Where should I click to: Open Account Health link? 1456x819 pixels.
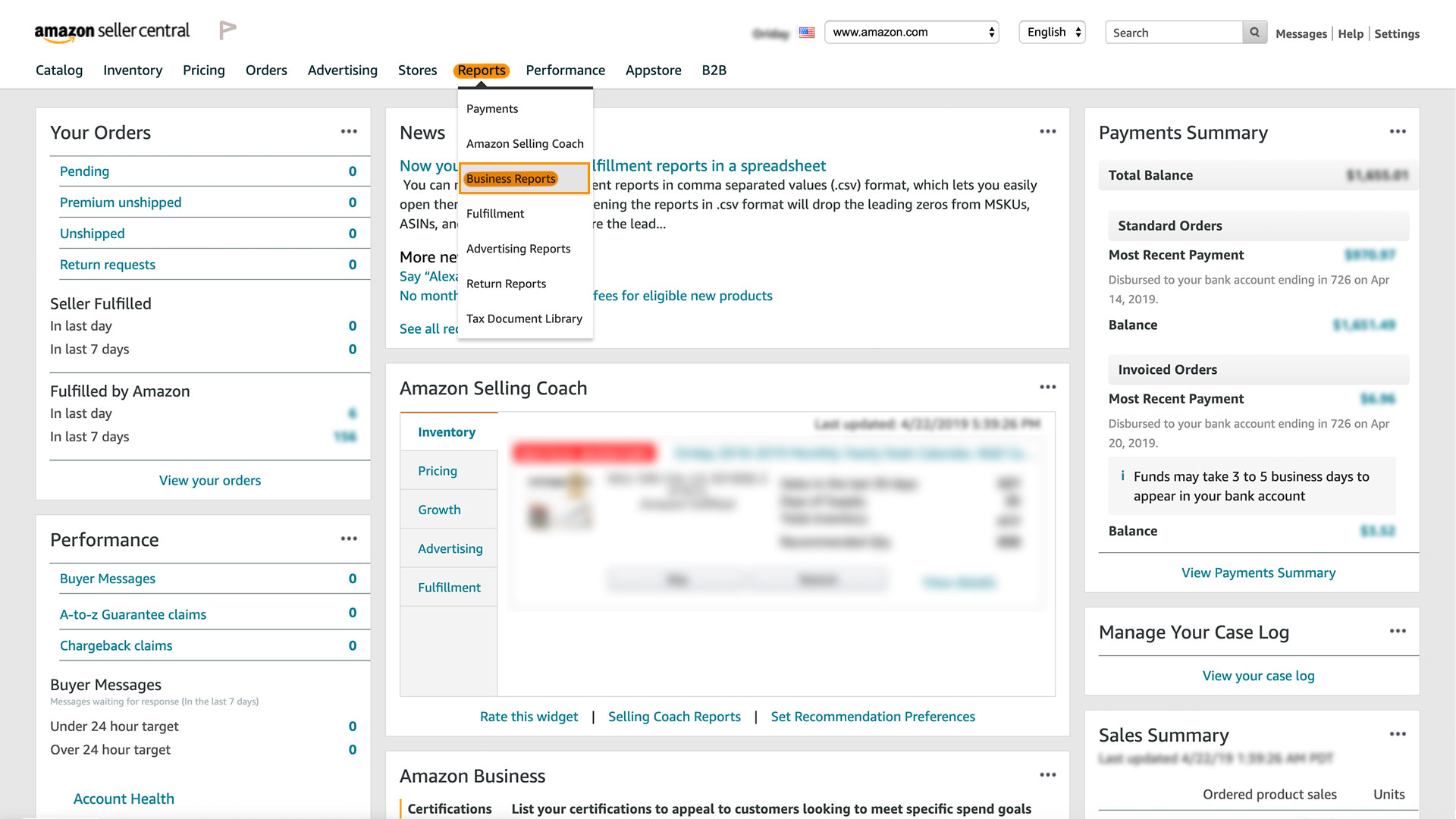[x=124, y=799]
